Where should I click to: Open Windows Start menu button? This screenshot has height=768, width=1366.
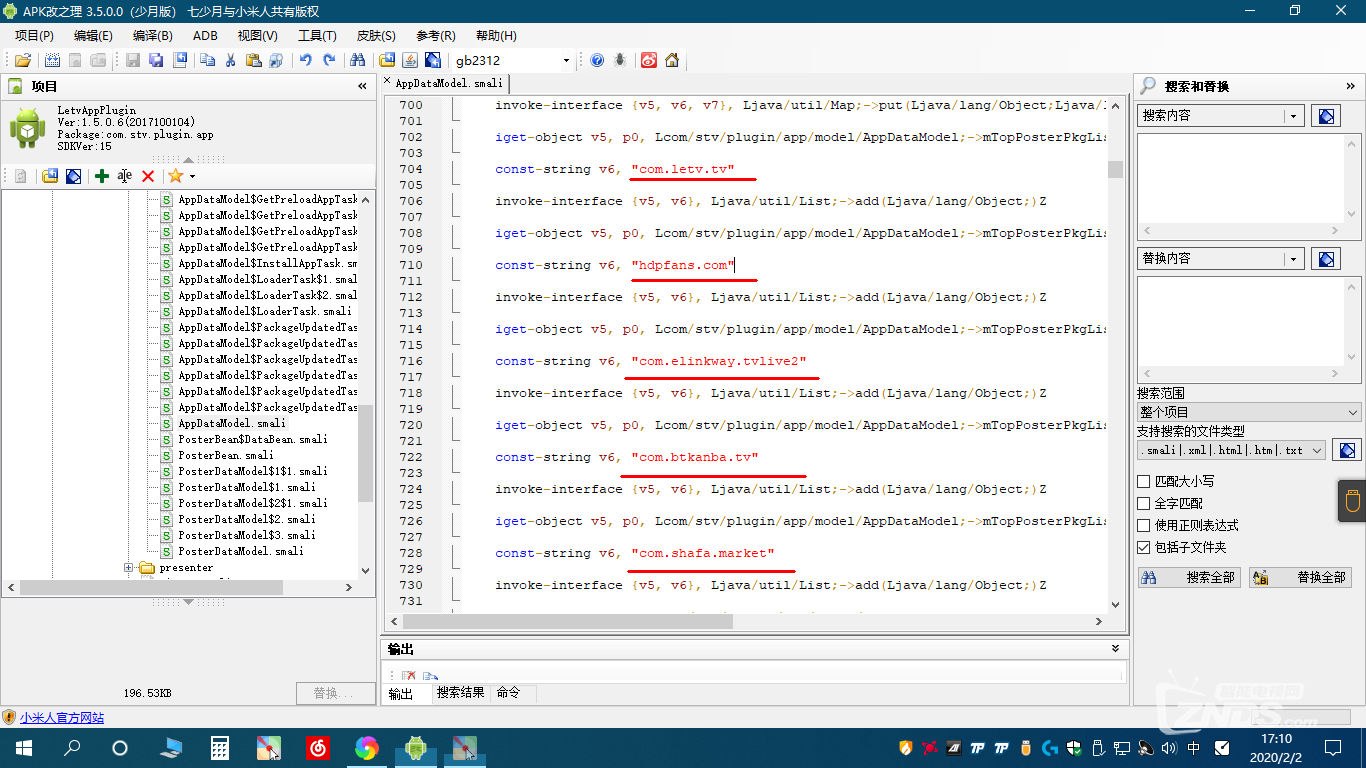[23, 747]
